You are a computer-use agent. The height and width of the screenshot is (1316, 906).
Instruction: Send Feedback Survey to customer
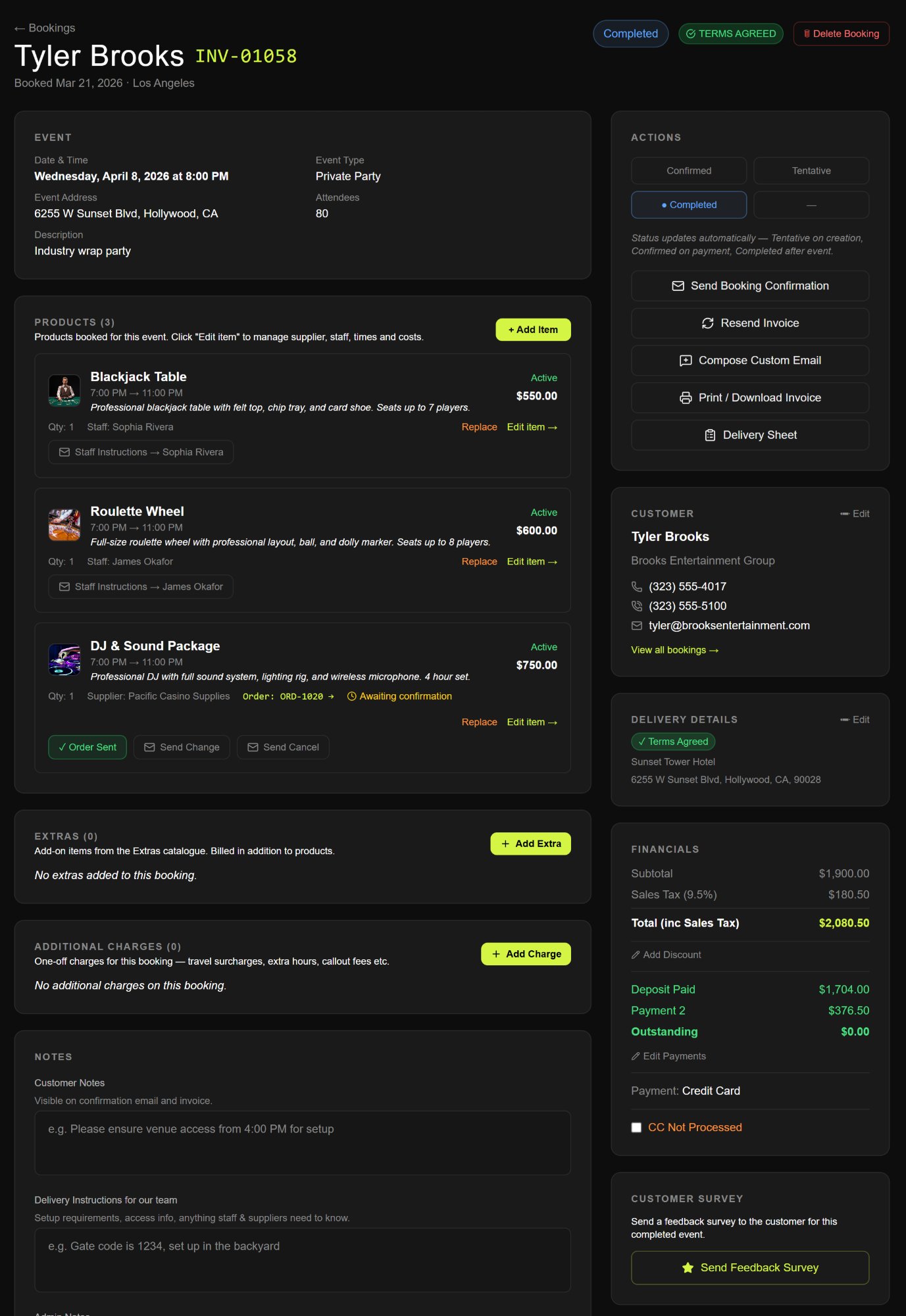coord(750,1268)
